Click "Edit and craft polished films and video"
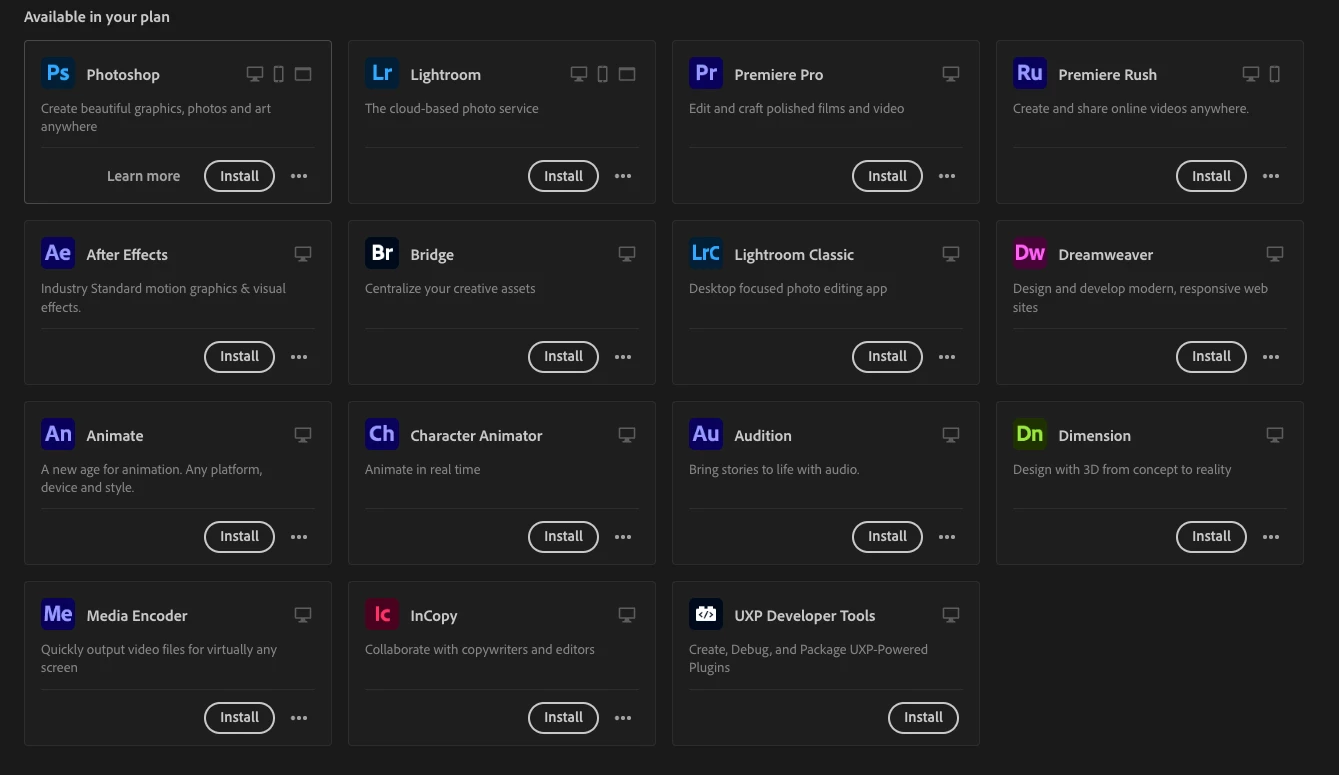The height and width of the screenshot is (775, 1339). pos(796,108)
